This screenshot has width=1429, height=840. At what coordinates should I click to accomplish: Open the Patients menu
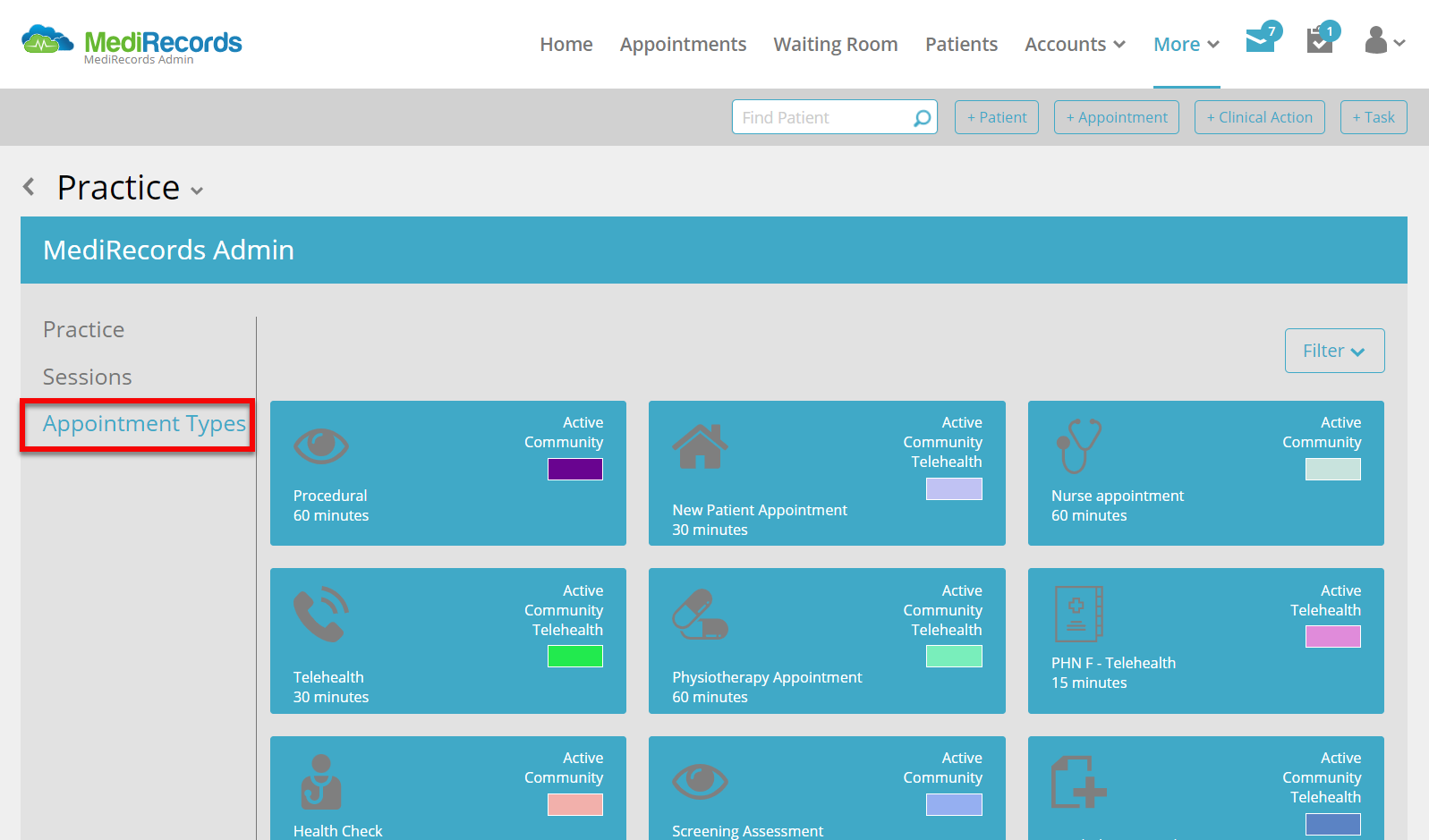961,44
